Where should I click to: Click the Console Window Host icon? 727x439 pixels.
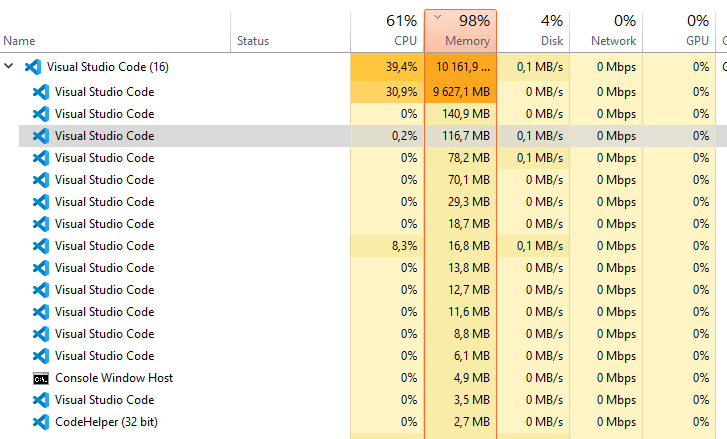(x=41, y=378)
